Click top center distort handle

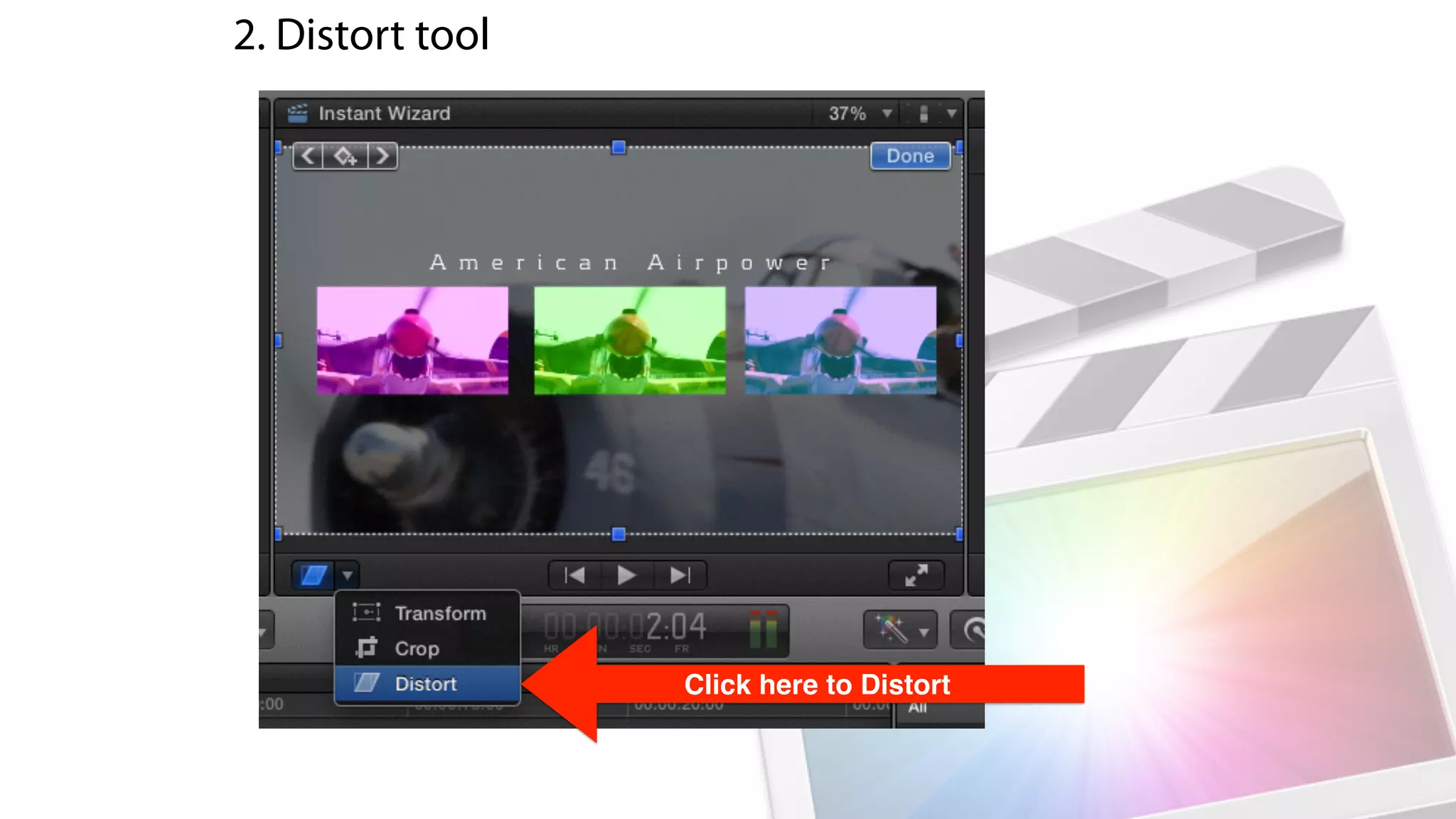(619, 147)
